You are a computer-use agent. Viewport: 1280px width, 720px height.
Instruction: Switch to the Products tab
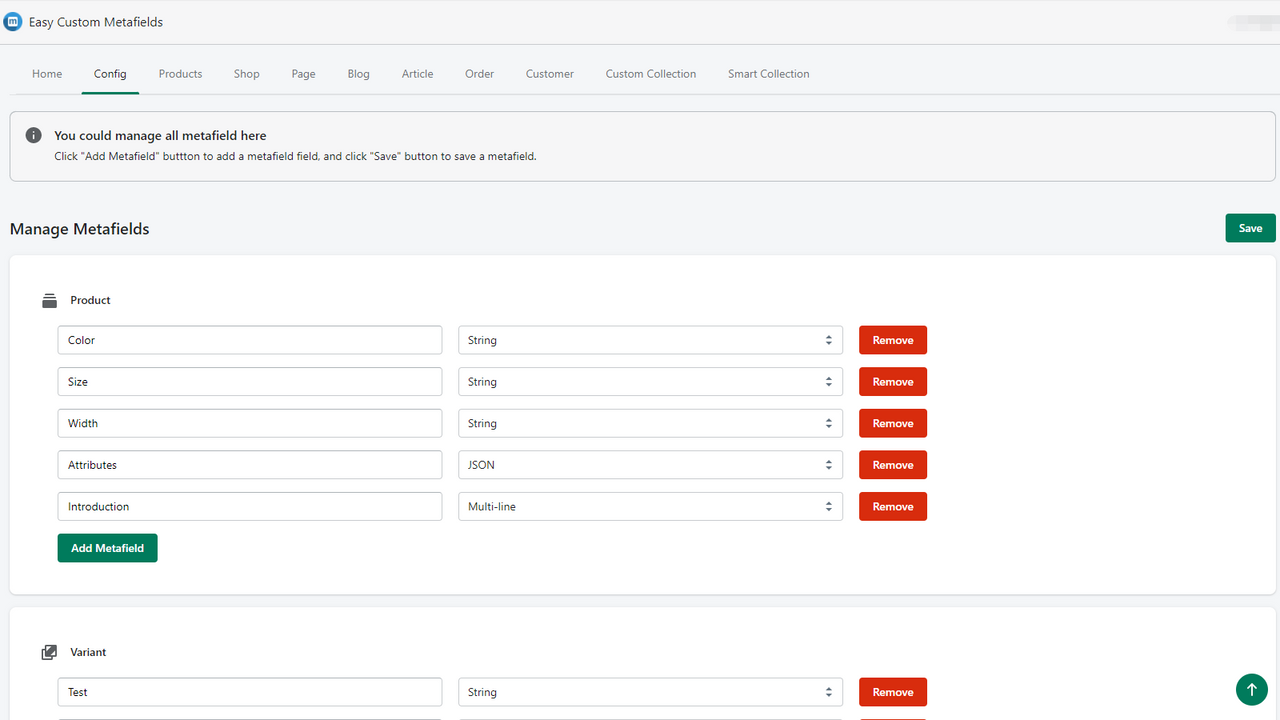[x=180, y=74]
